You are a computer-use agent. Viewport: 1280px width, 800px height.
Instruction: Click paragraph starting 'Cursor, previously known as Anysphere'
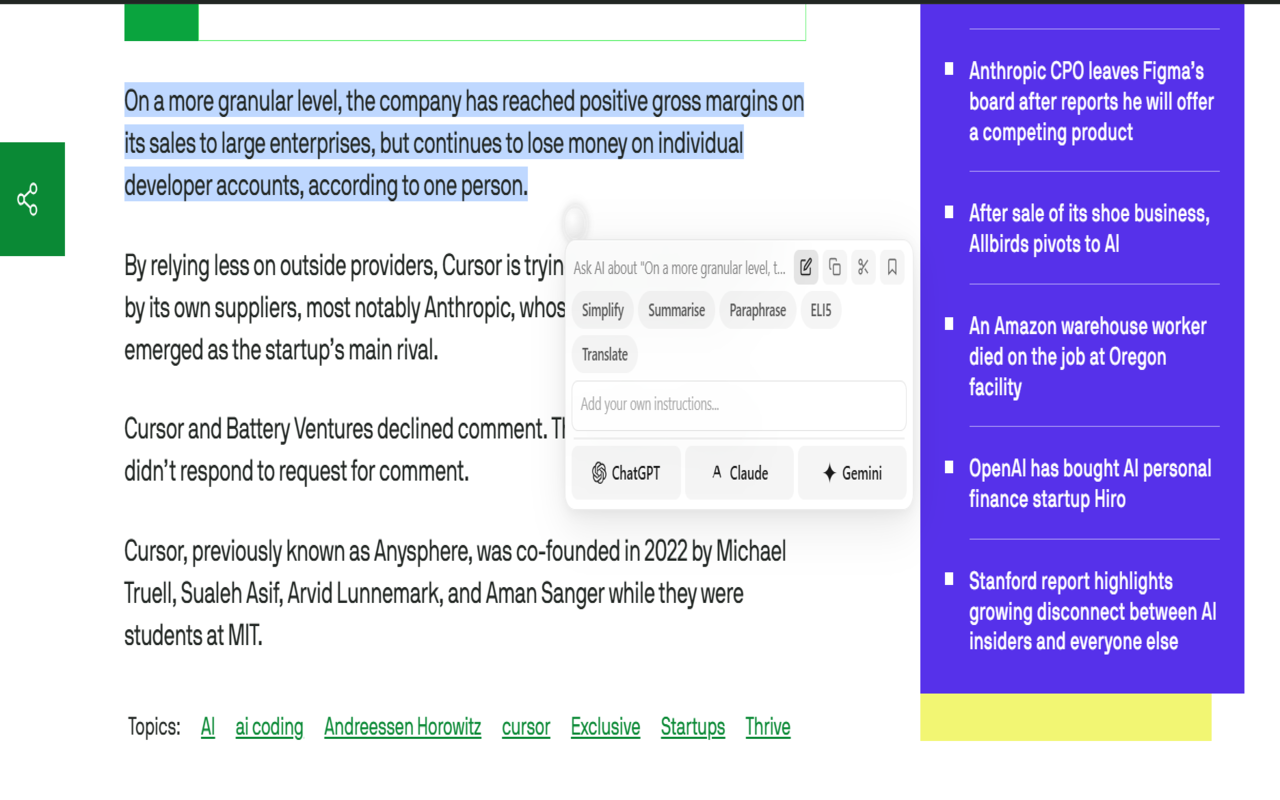455,593
